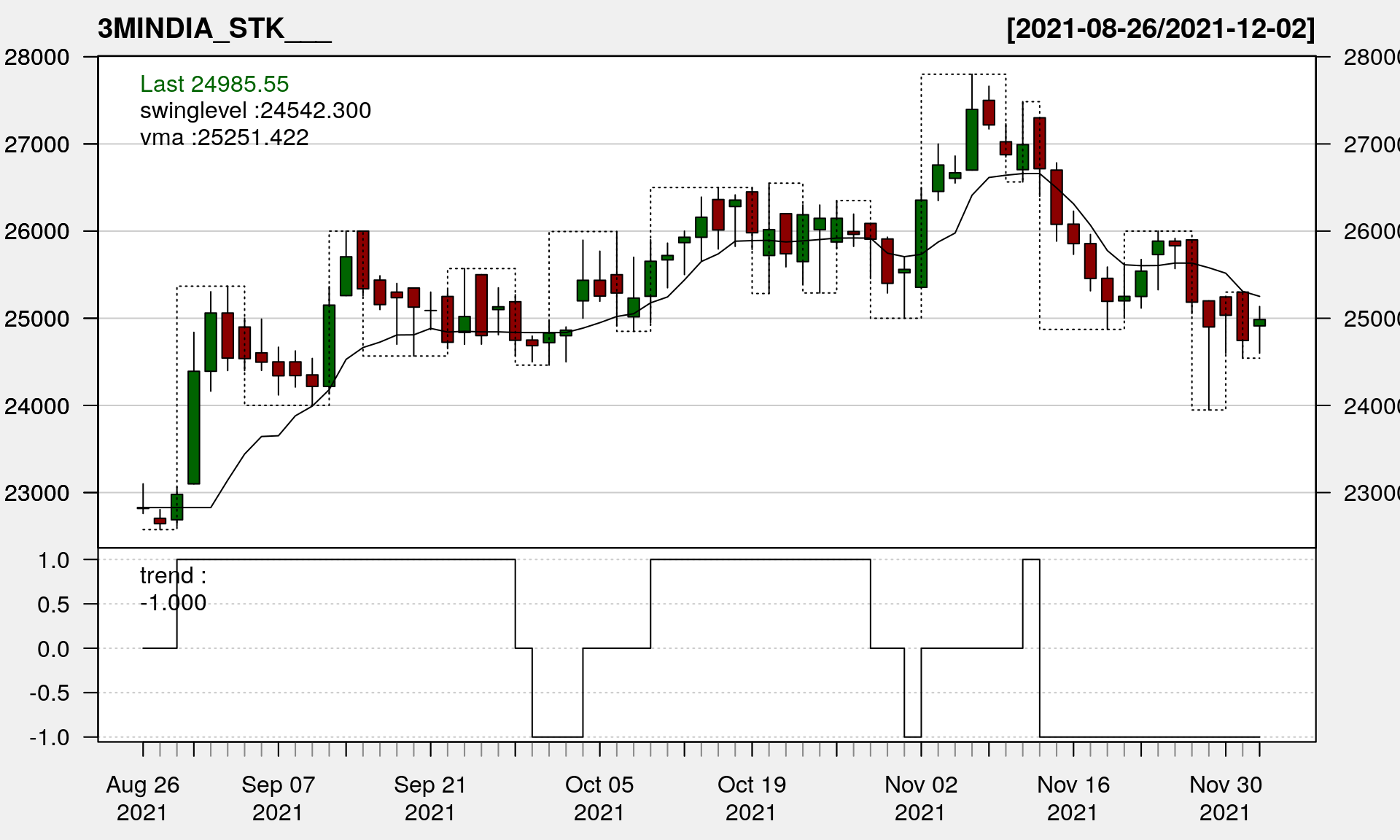Click the swinglevel 24542.300 text
Image resolution: width=1400 pixels, height=840 pixels.
point(255,111)
